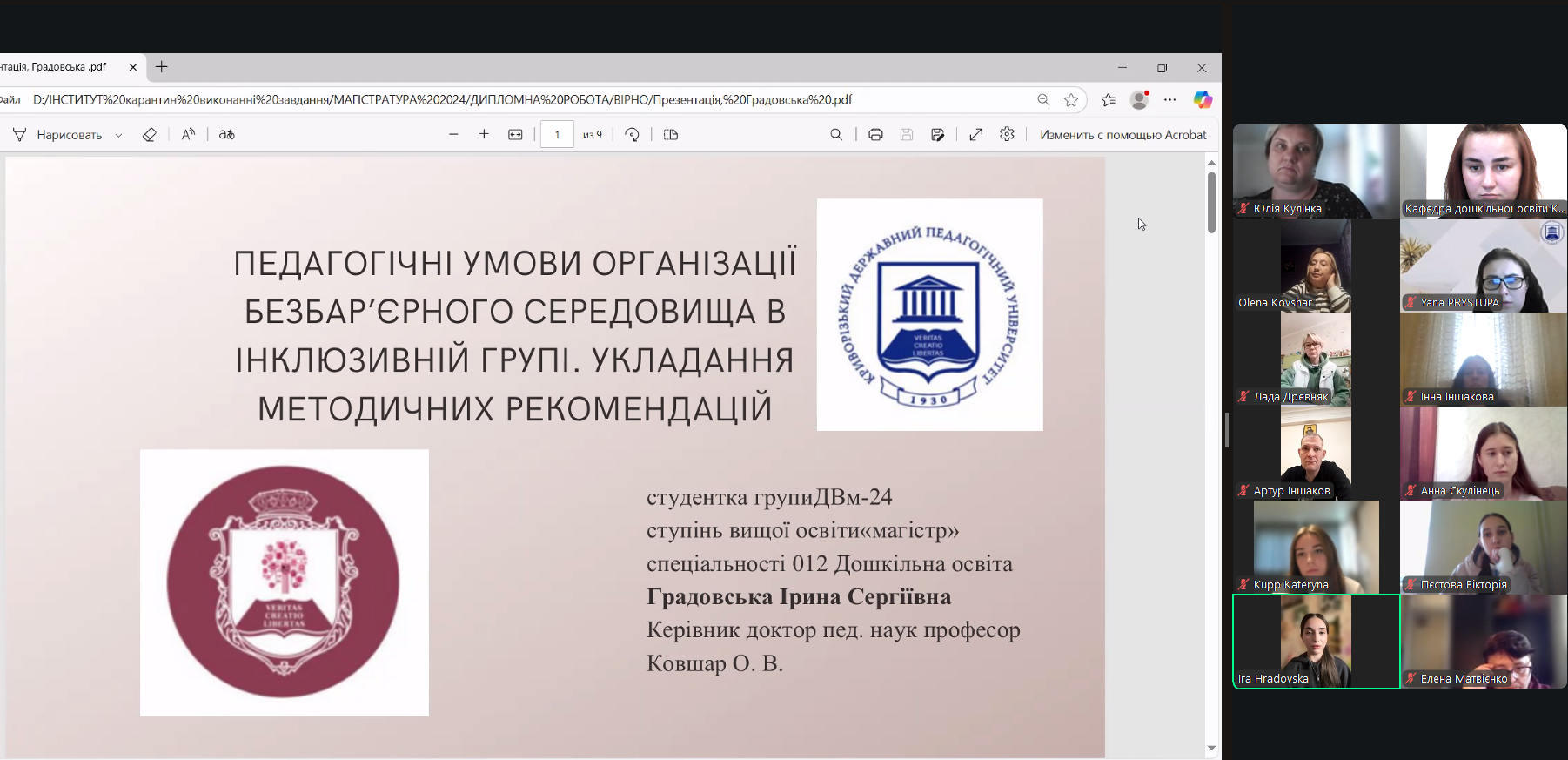Zoom in the PDF with plus icon
1568x760 pixels.
pos(484,135)
